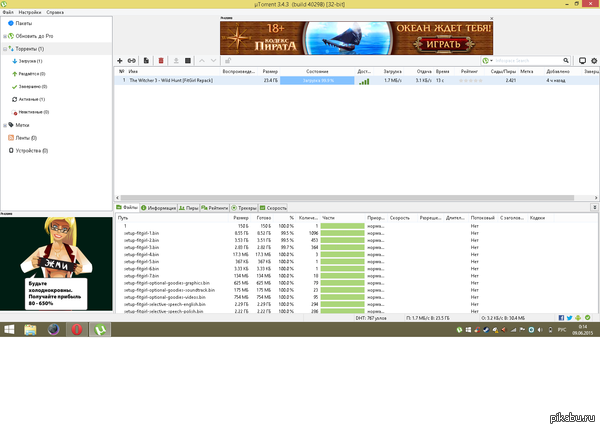Click the detail pane collapse arrow button

pyautogui.click(x=595, y=207)
